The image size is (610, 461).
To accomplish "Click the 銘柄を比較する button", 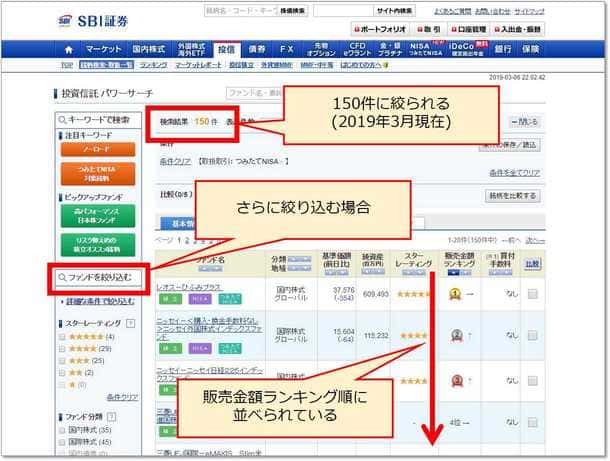I will 513,196.
